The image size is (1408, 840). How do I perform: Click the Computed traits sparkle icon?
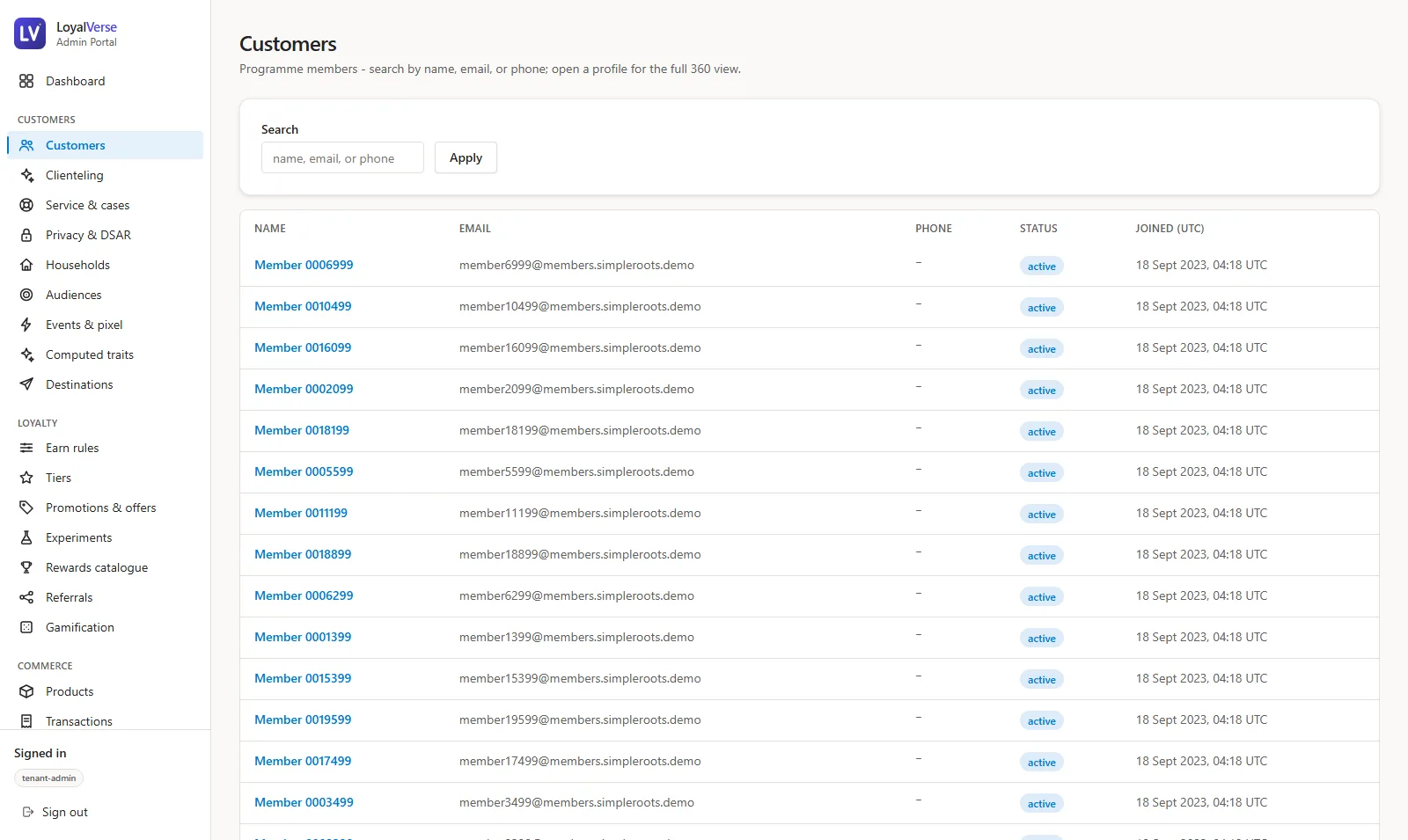(x=26, y=354)
